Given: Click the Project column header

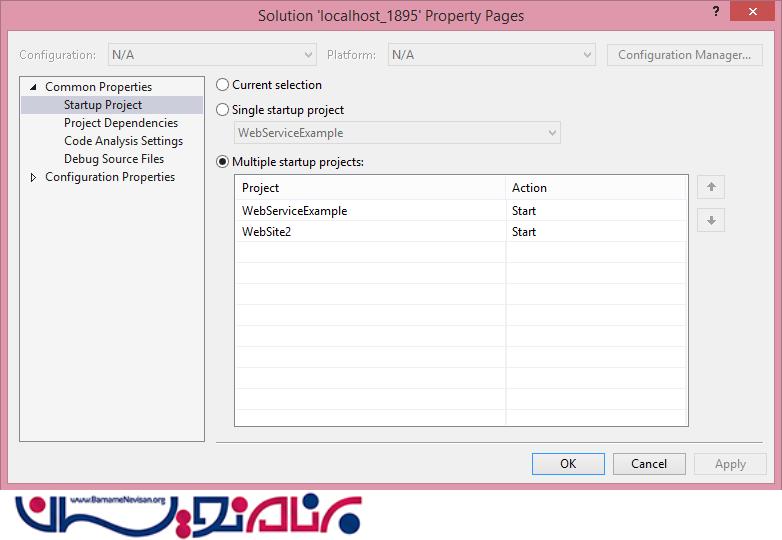Looking at the screenshot, I should point(370,188).
